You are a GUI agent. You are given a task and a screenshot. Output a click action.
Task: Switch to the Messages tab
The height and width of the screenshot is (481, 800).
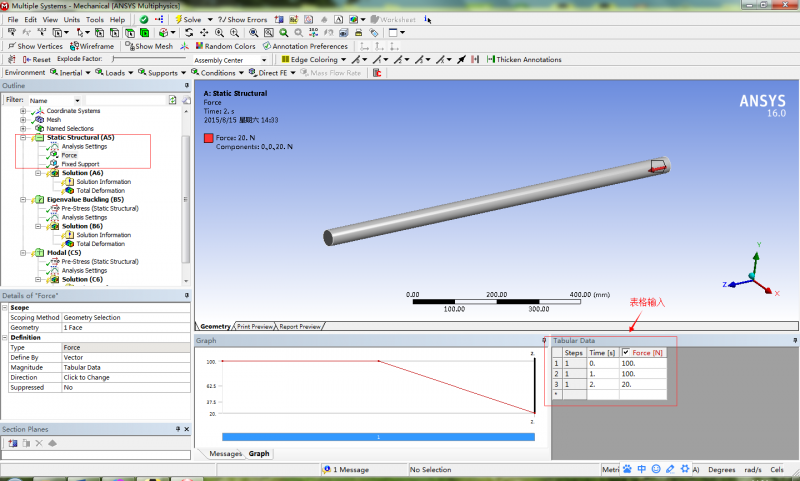225,453
